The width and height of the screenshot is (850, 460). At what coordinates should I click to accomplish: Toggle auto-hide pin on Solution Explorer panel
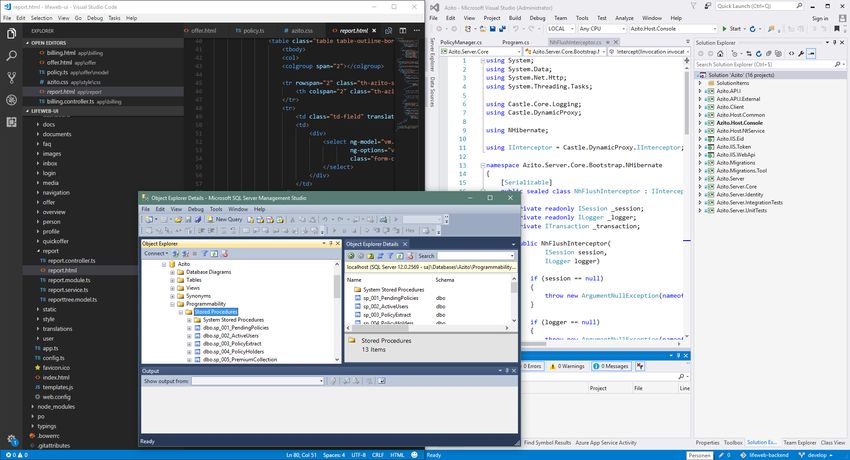(835, 42)
